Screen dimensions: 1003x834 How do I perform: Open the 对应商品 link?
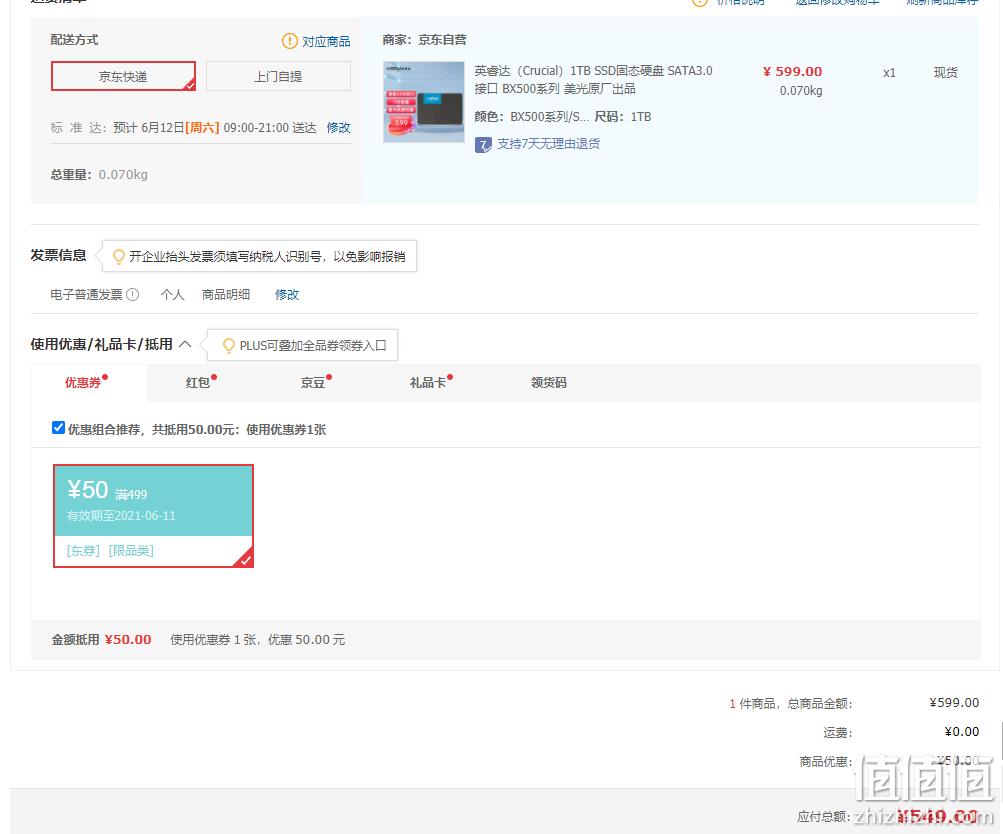coord(326,42)
